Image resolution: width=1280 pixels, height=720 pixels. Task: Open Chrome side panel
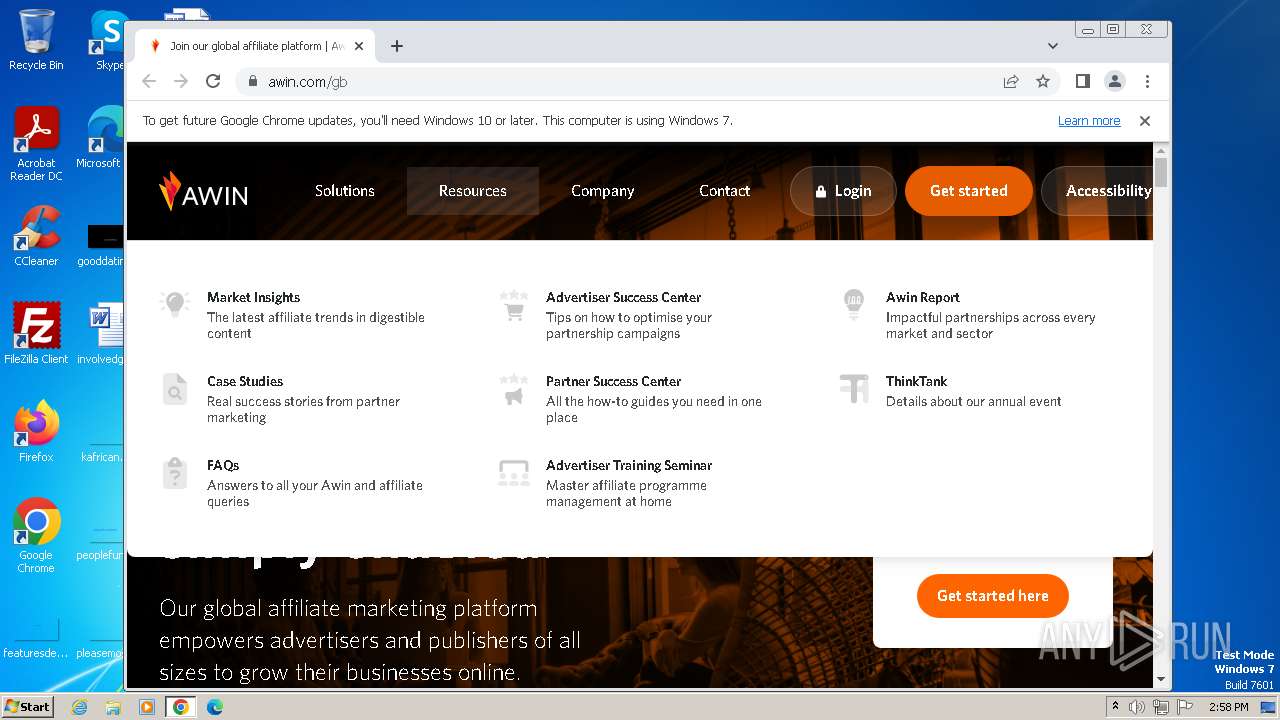(x=1082, y=82)
